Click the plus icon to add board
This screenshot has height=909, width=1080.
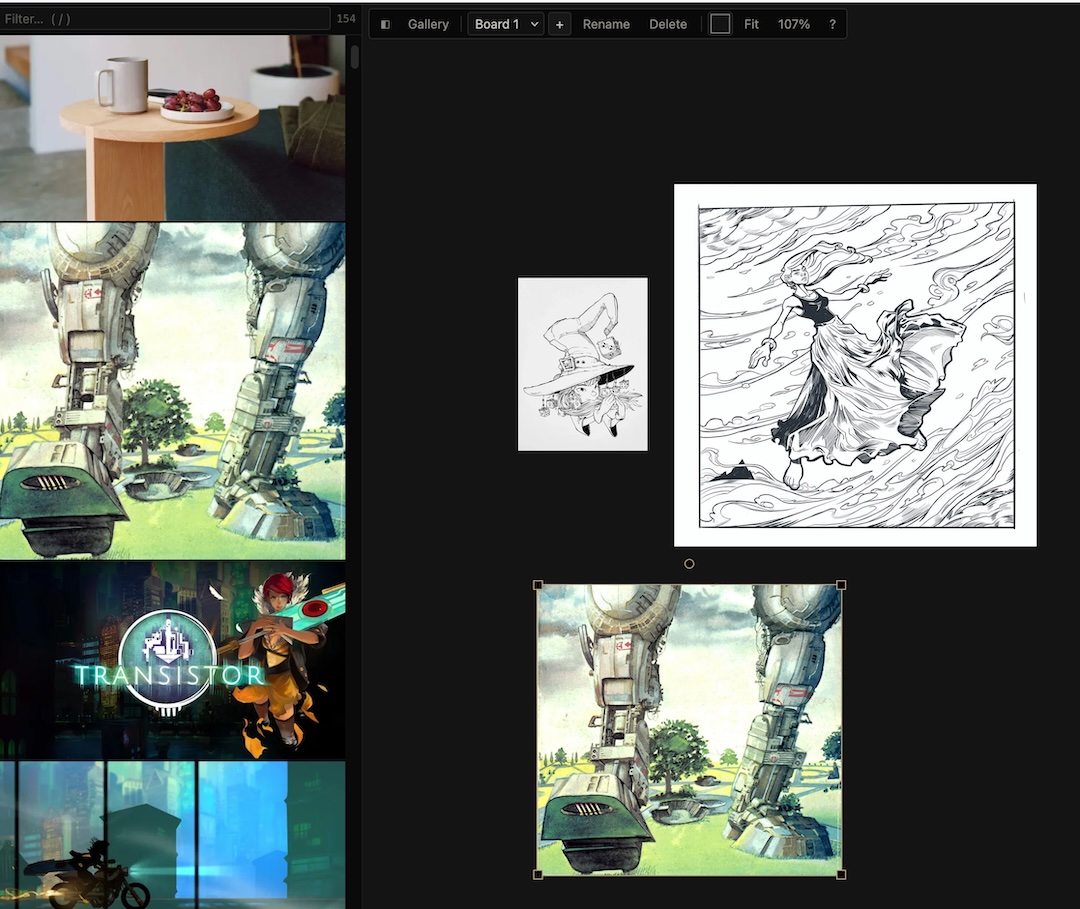pos(559,24)
